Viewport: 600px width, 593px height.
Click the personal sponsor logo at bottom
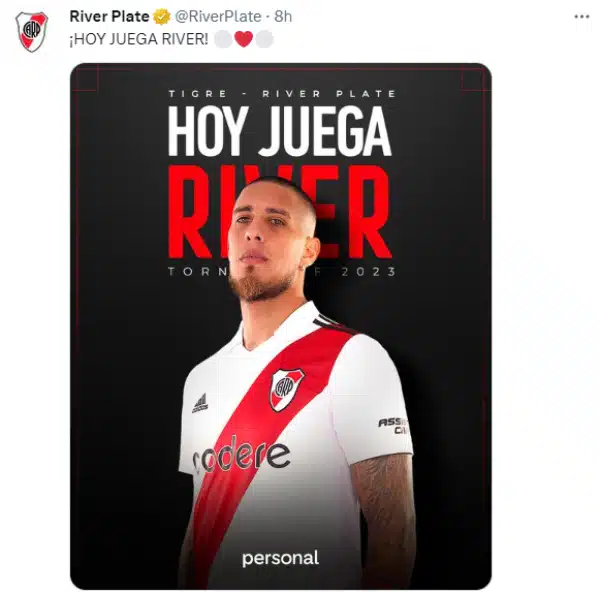pyautogui.click(x=280, y=559)
